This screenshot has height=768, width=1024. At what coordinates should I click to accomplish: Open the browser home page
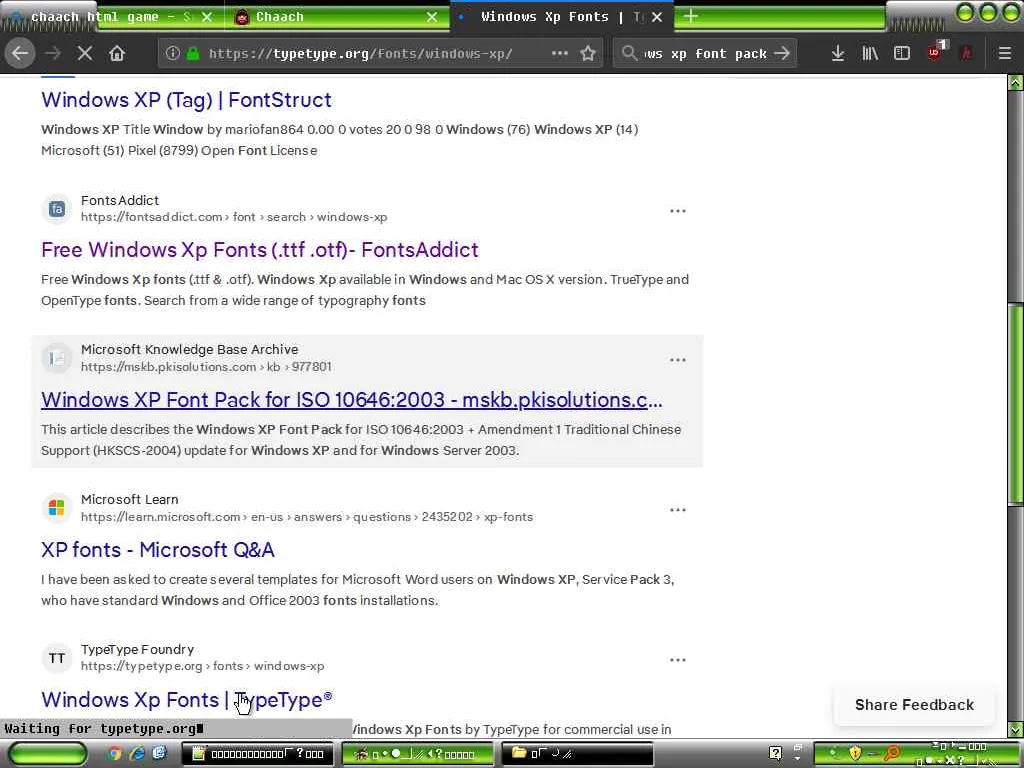point(117,54)
